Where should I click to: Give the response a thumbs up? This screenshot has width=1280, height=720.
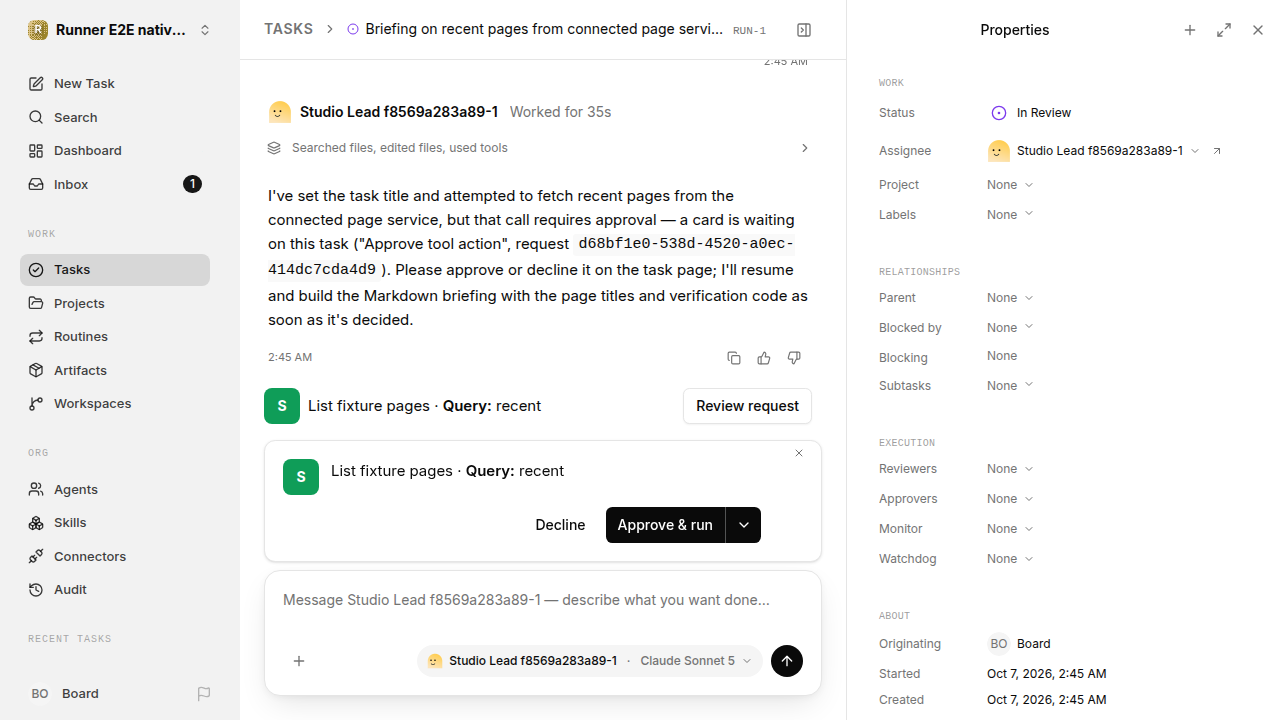point(764,358)
